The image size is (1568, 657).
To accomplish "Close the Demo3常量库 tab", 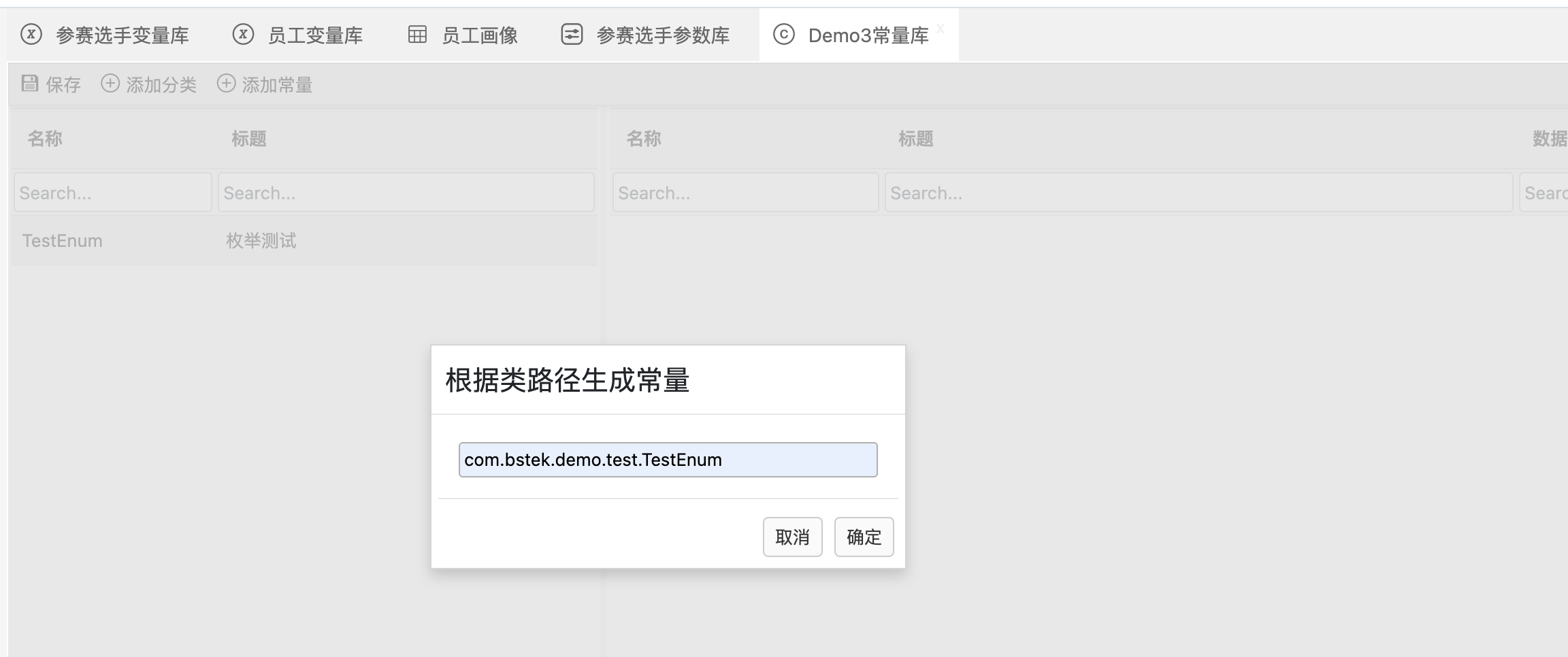I will [941, 29].
